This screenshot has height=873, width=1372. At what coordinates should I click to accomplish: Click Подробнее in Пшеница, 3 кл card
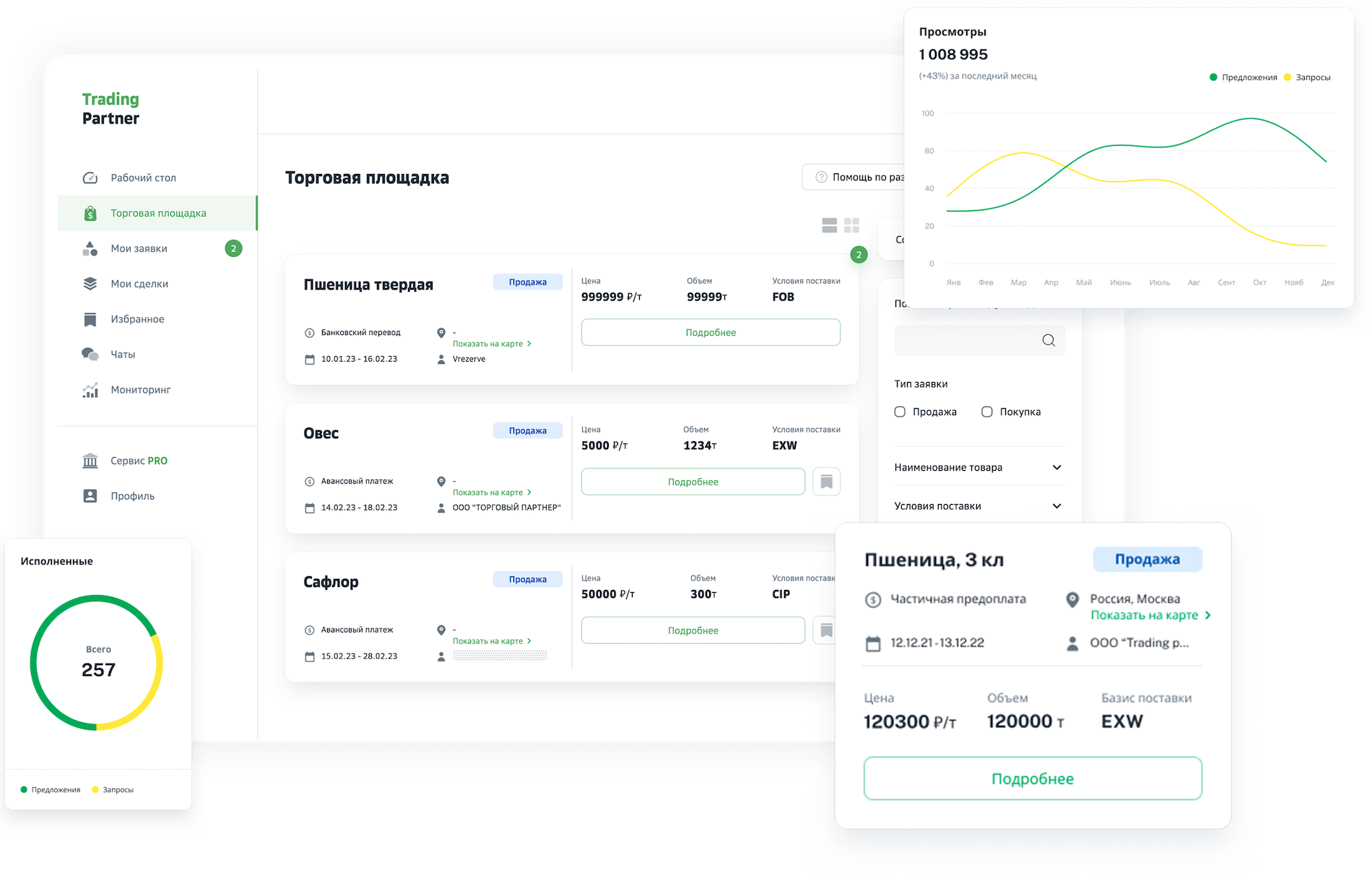point(1033,778)
